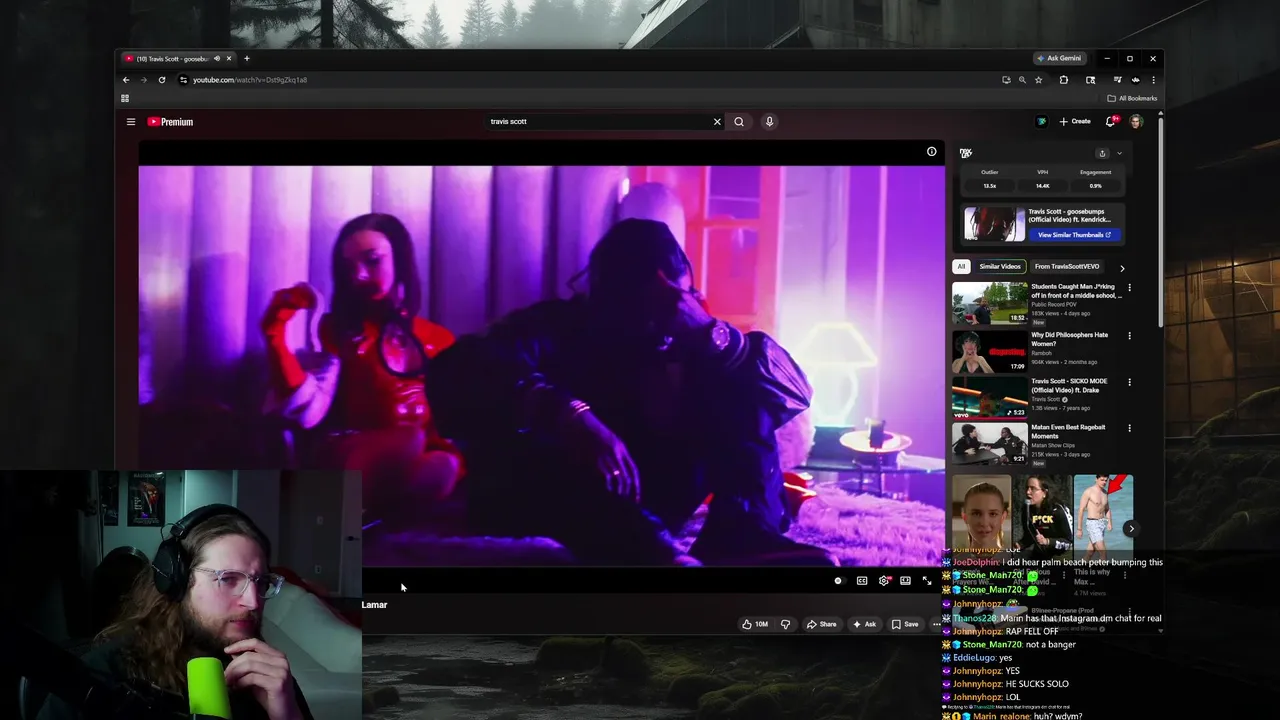Open options for Why Did Philosophers video
Image resolution: width=1280 pixels, height=720 pixels.
tap(1130, 336)
